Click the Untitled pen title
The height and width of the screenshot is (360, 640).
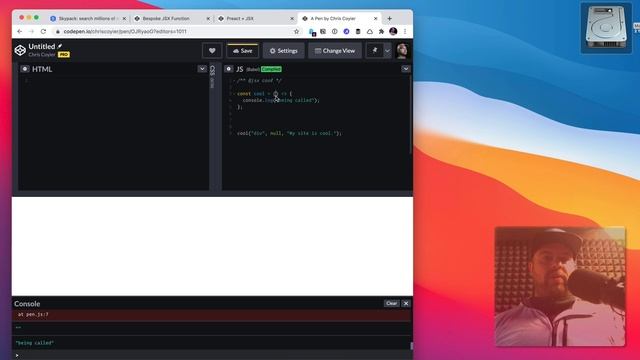coord(42,47)
